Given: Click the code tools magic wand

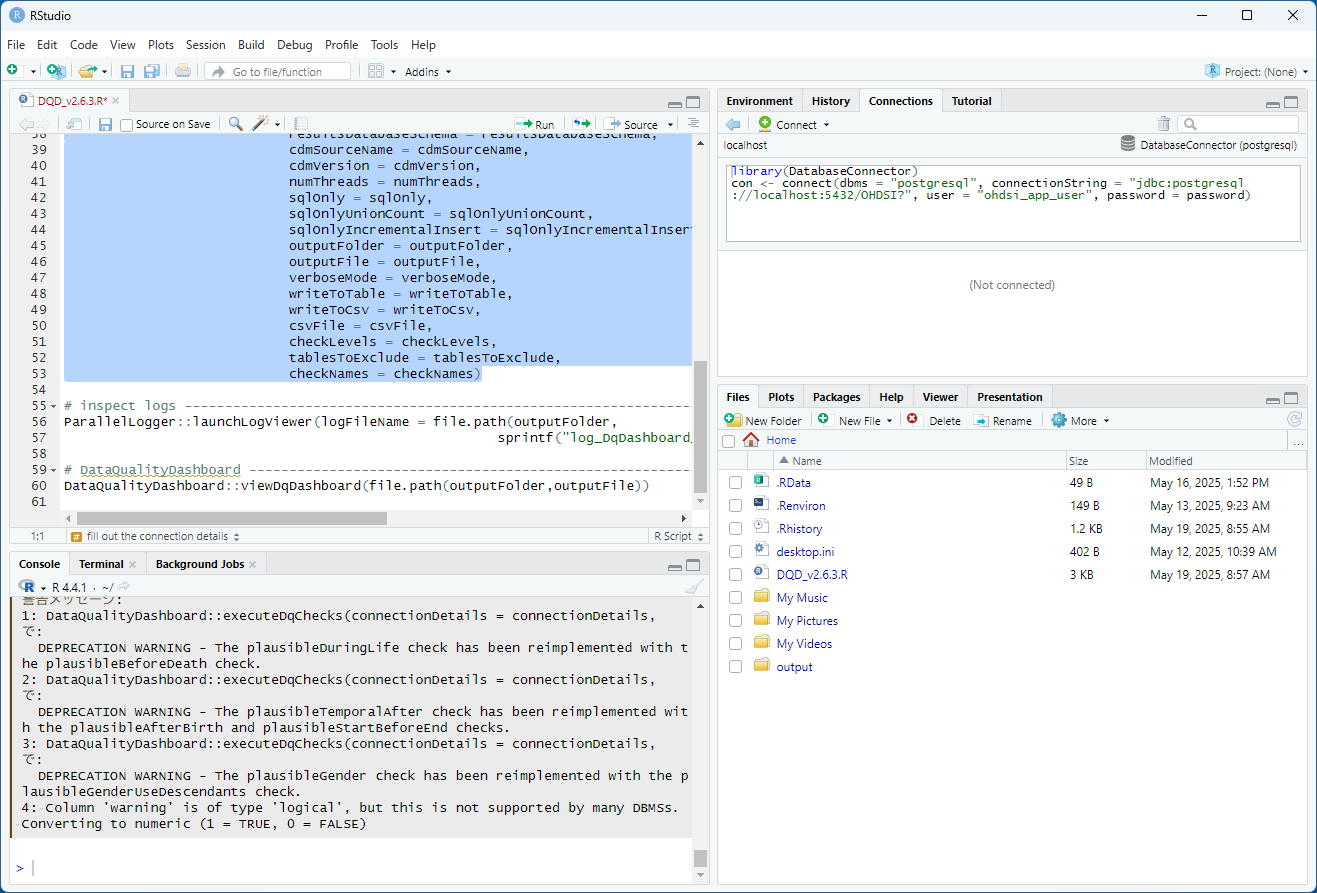Looking at the screenshot, I should tap(262, 124).
